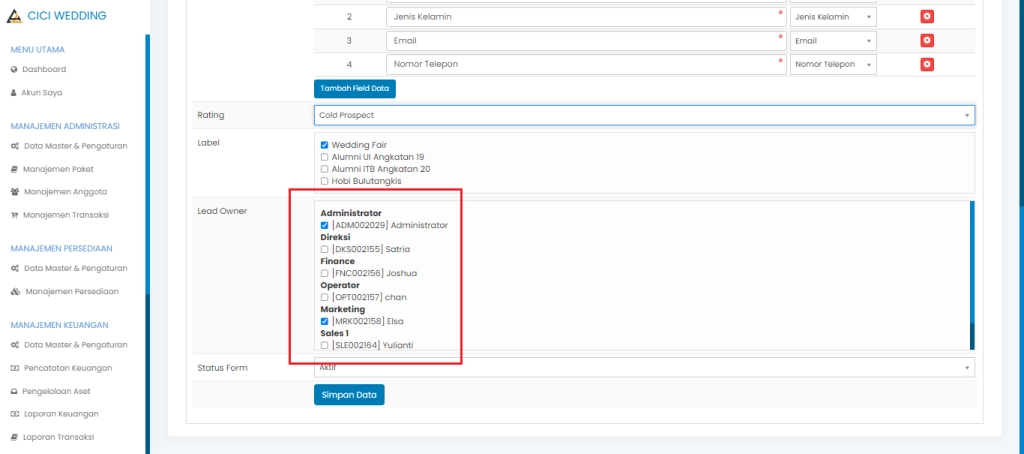The height and width of the screenshot is (454, 1024).
Task: Click the Akun Saya user icon
Action: pyautogui.click(x=14, y=92)
